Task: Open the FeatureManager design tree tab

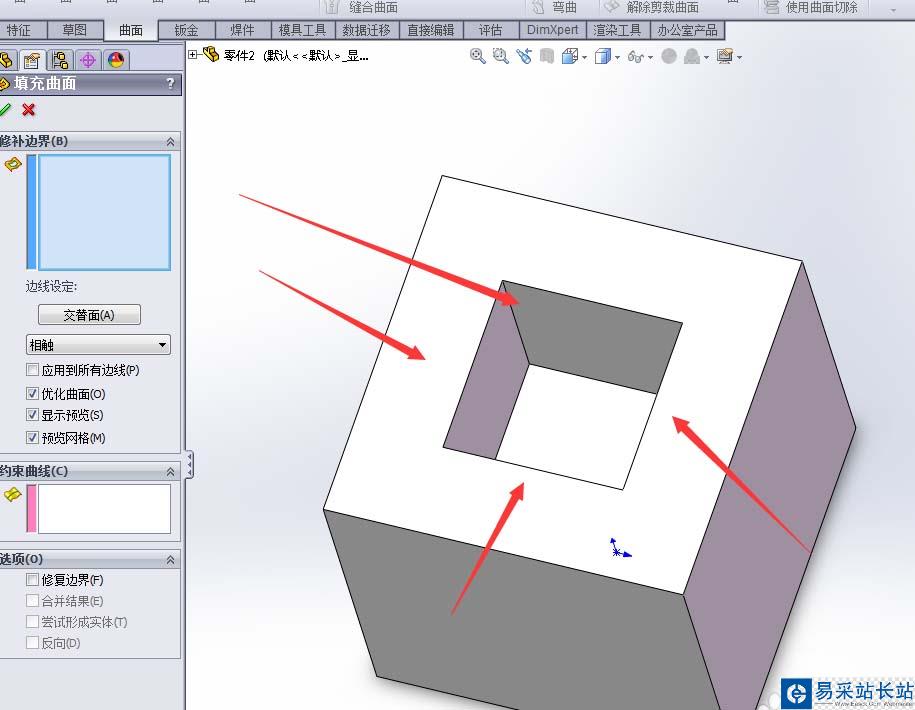Action: coord(6,60)
